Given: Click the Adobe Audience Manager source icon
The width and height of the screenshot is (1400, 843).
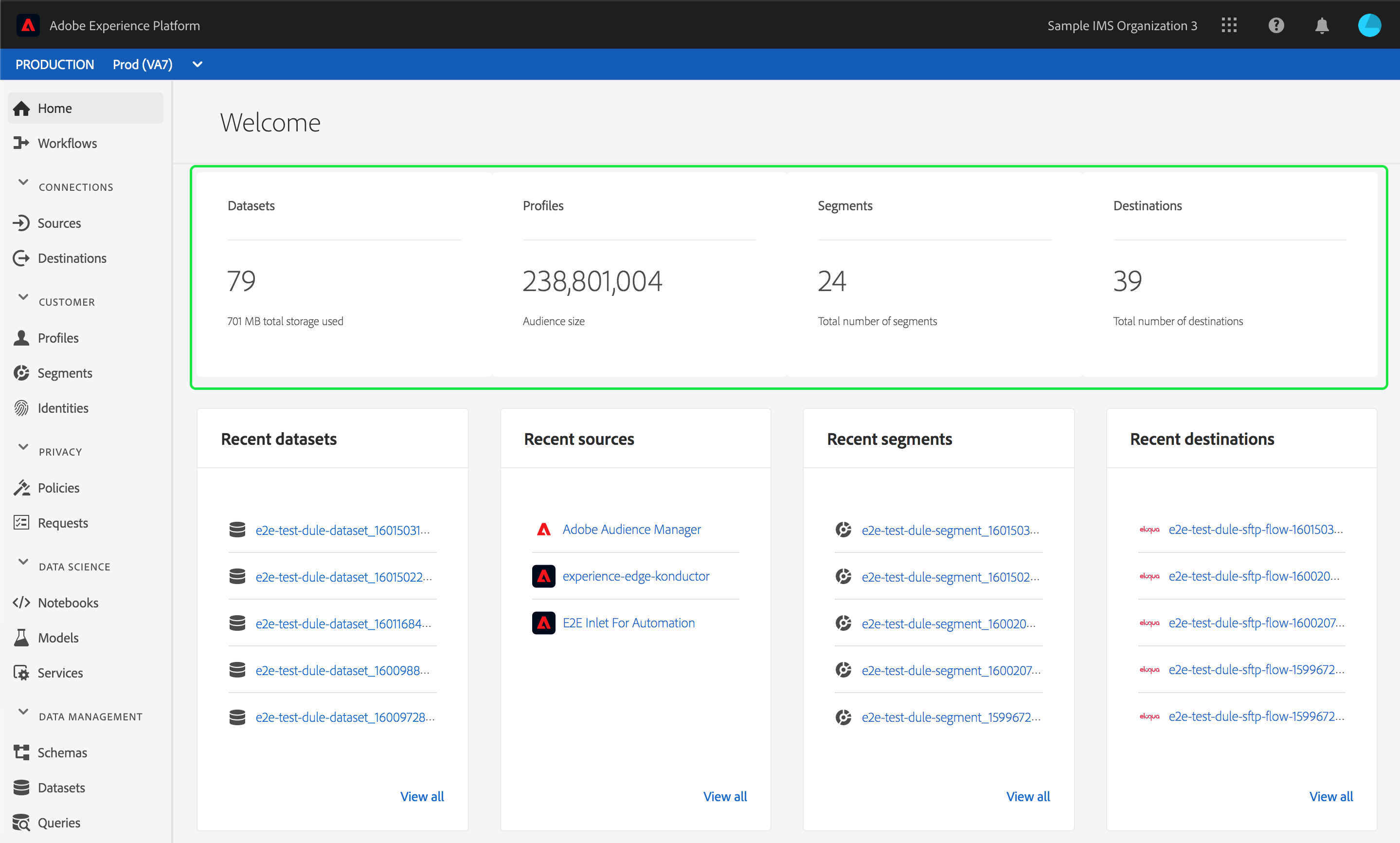Looking at the screenshot, I should point(543,530).
